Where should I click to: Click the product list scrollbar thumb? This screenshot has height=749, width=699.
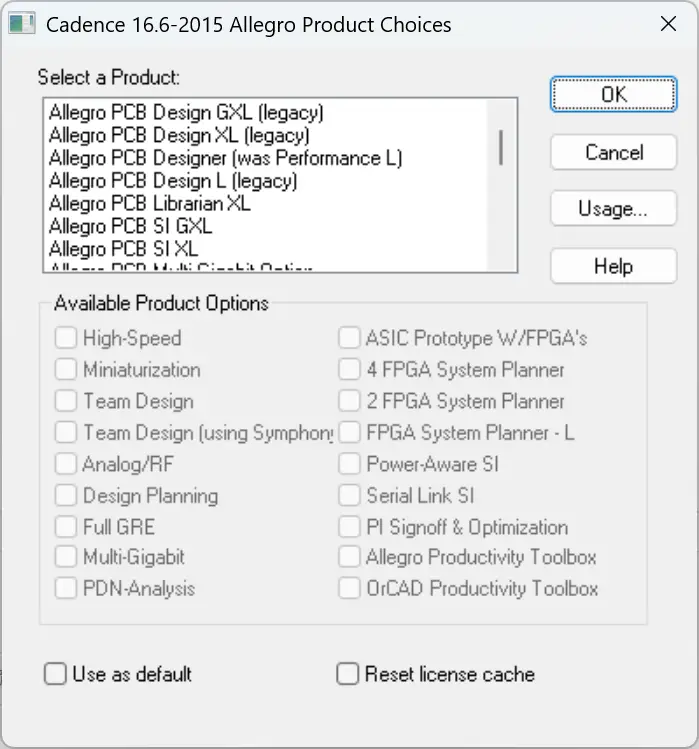point(502,147)
